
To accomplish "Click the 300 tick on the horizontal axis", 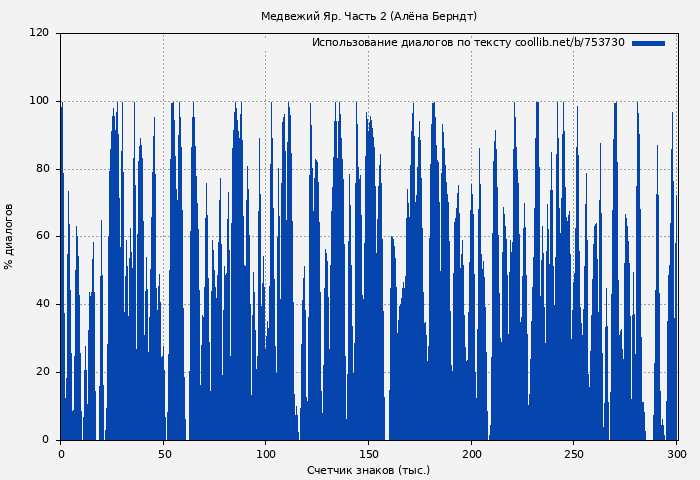I will click(x=675, y=454).
